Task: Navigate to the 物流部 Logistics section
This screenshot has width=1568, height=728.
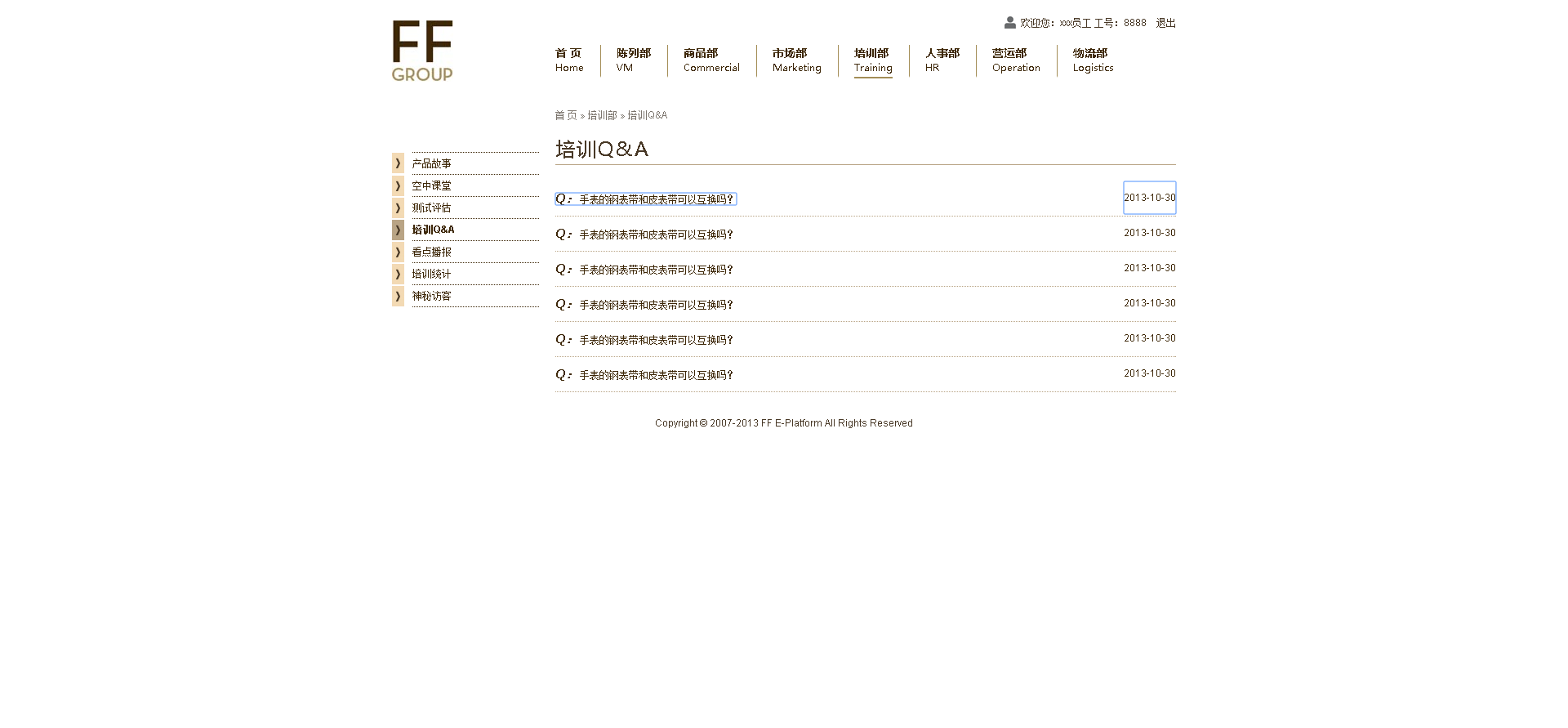Action: [x=1093, y=60]
